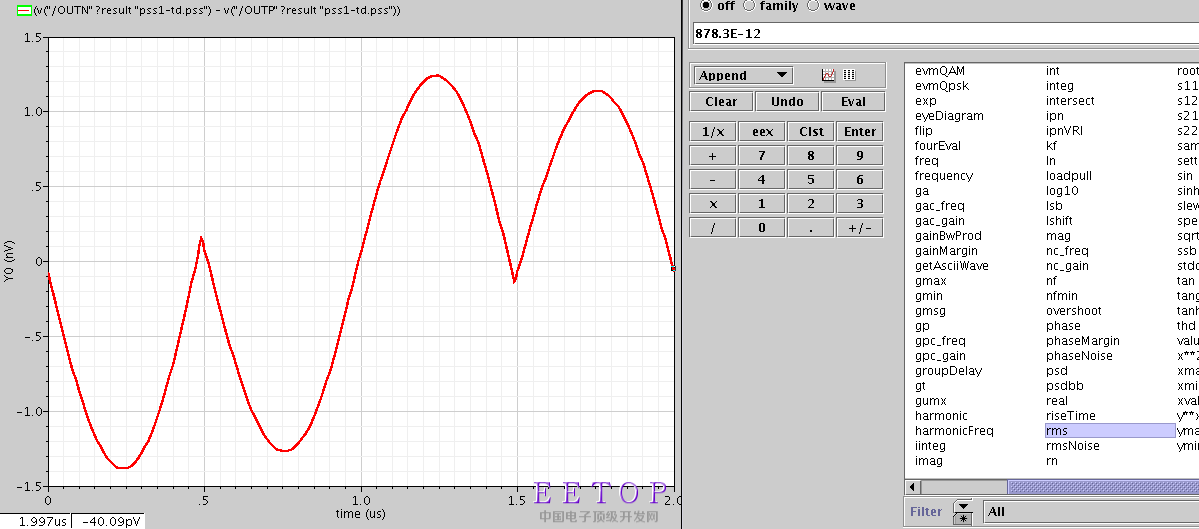The height and width of the screenshot is (529, 1199).
Task: Select the intersect function
Action: coord(1070,101)
